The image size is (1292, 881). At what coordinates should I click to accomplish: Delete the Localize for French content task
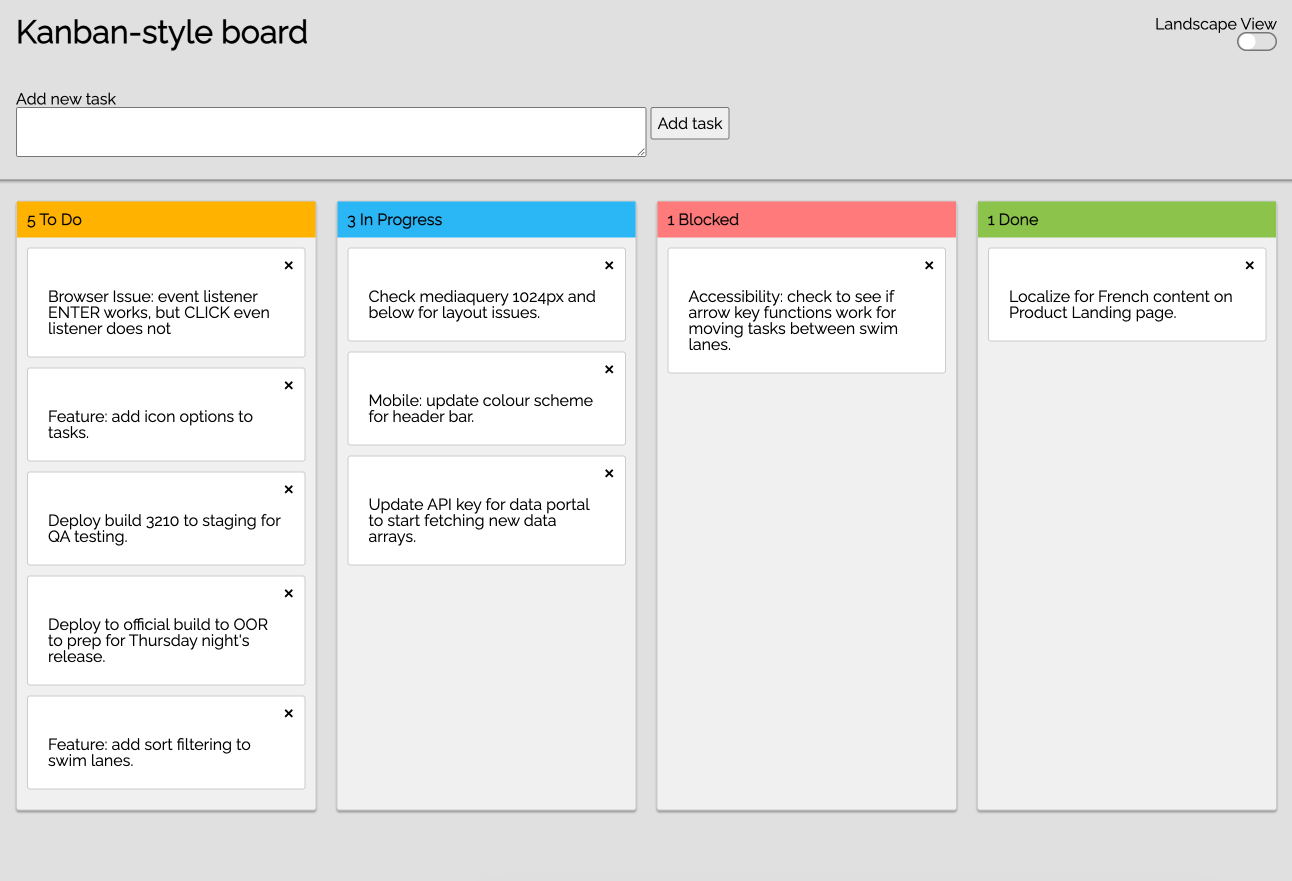(x=1249, y=266)
